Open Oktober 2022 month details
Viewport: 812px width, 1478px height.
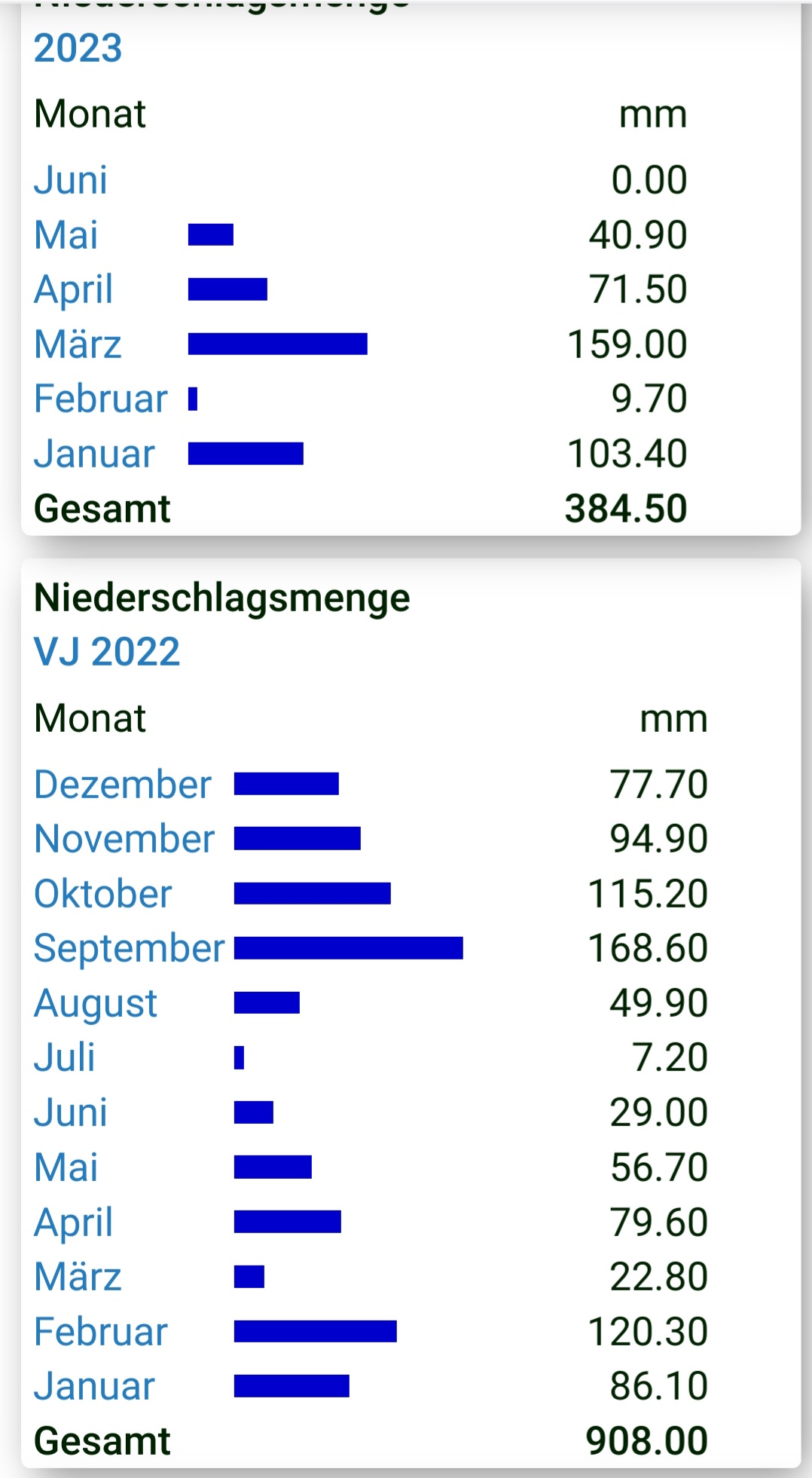[103, 894]
